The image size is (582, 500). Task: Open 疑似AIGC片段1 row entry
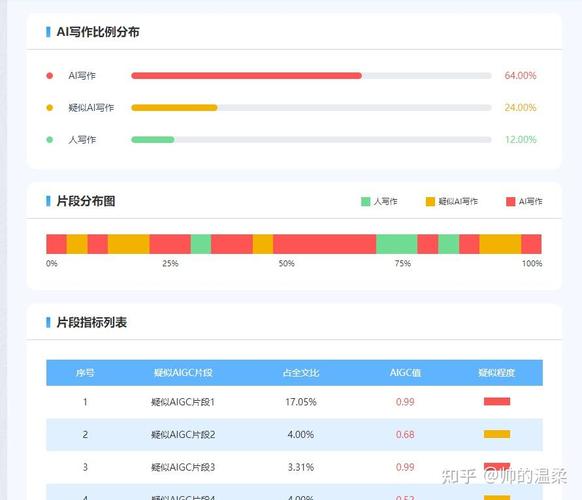point(183,402)
